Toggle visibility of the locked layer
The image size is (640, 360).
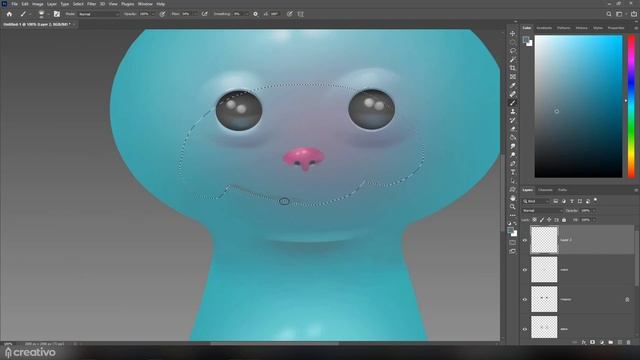pyautogui.click(x=525, y=299)
